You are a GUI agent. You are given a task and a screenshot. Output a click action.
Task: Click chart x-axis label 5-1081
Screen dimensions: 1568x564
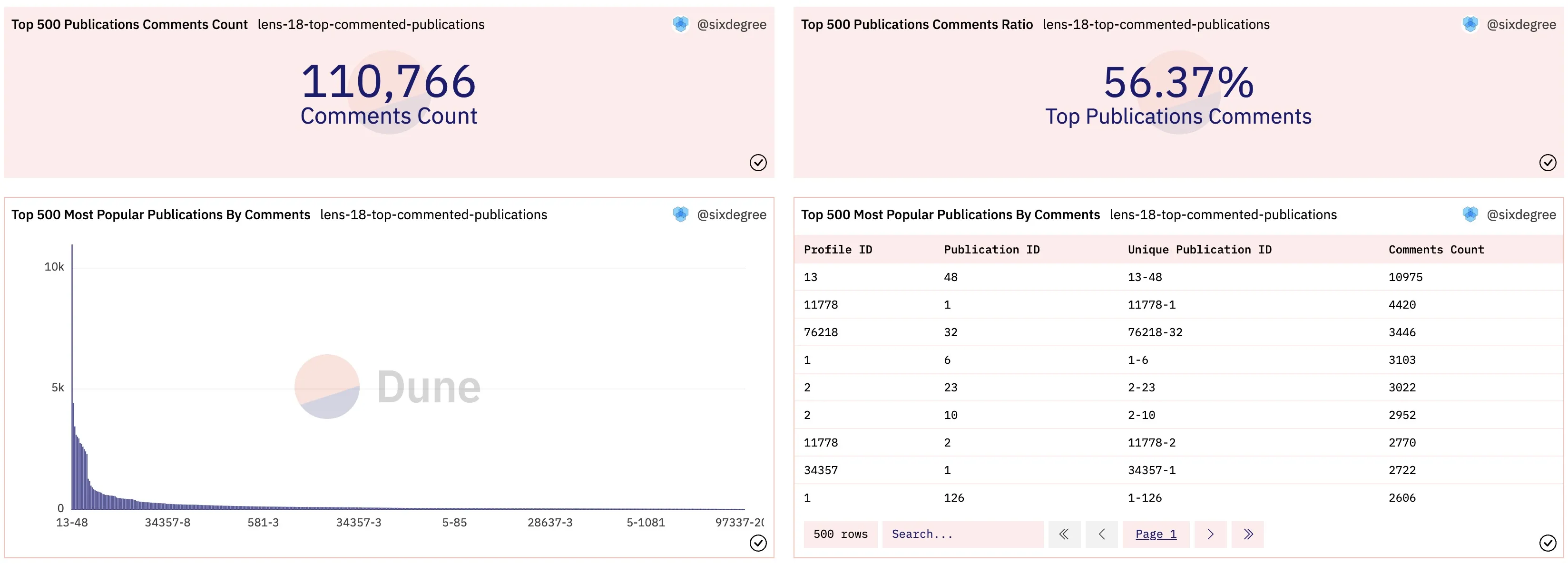[646, 523]
